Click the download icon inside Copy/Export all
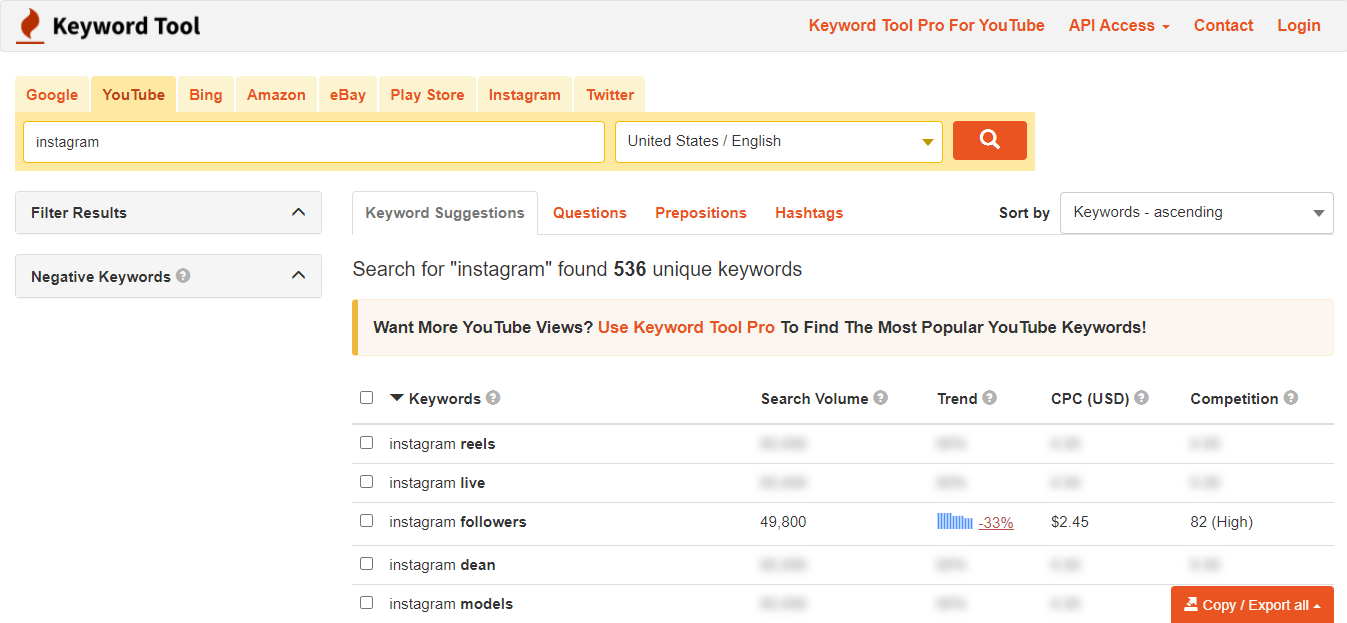The width and height of the screenshot is (1347, 623). [1191, 604]
